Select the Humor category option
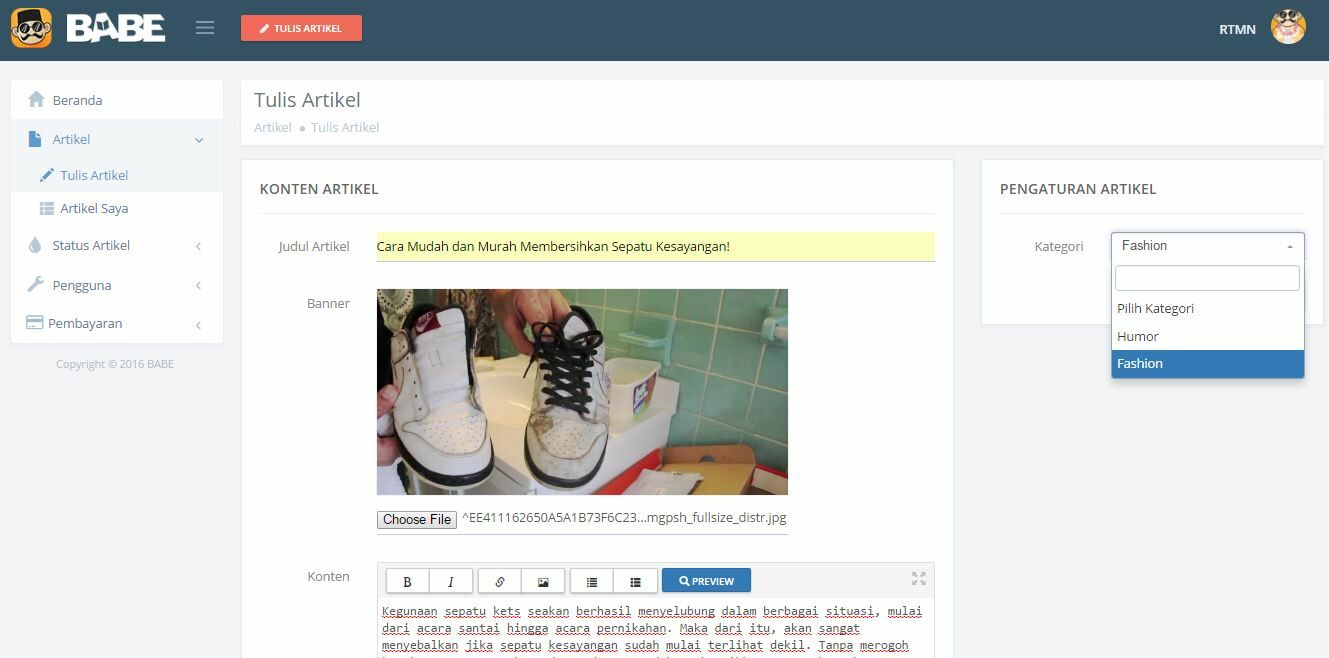Viewport: 1329px width, 658px height. pos(1207,337)
